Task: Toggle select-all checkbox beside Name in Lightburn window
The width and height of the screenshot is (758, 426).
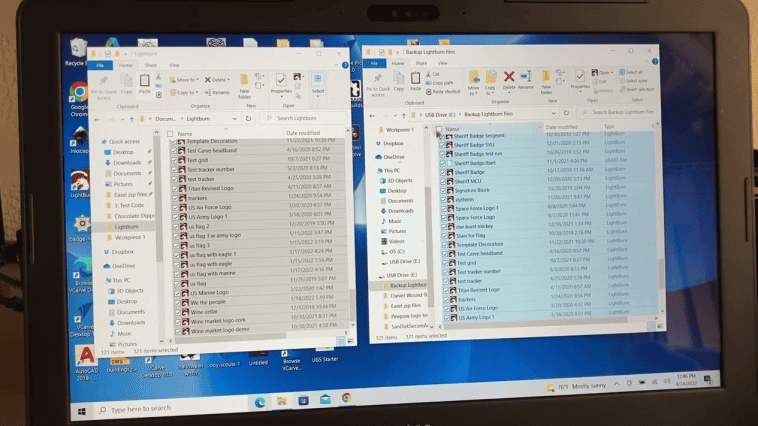Action: (x=170, y=133)
